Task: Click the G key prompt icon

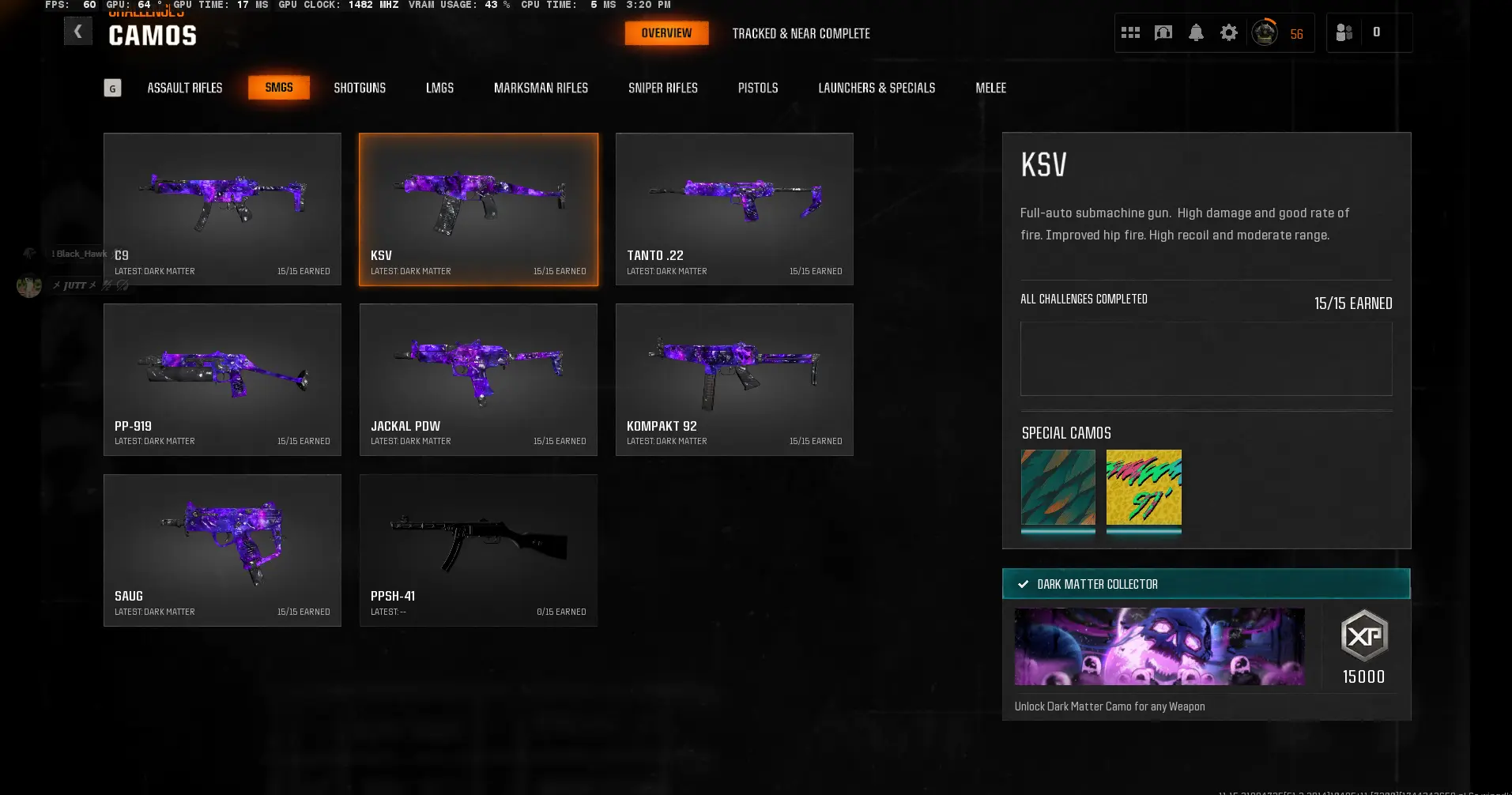Action: [x=112, y=88]
